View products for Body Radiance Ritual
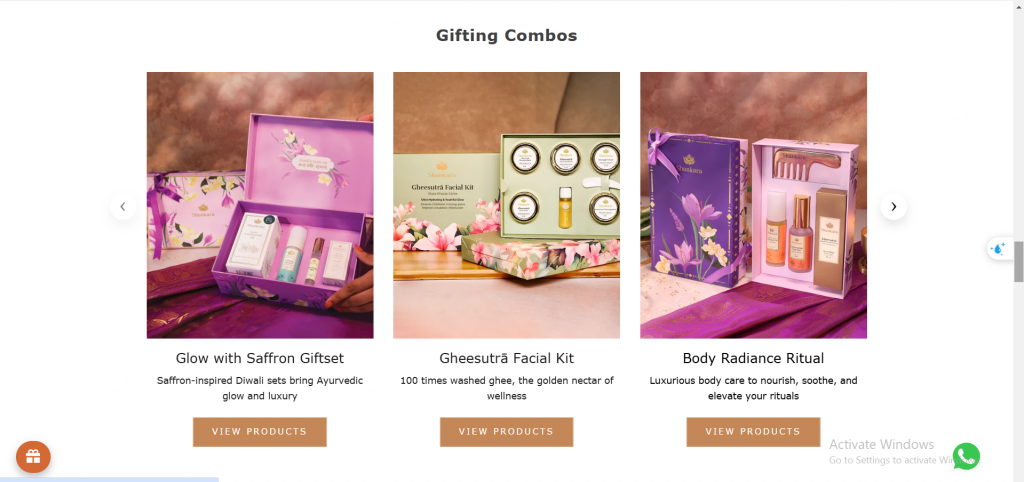Screen dimensions: 1024x482 (753, 432)
